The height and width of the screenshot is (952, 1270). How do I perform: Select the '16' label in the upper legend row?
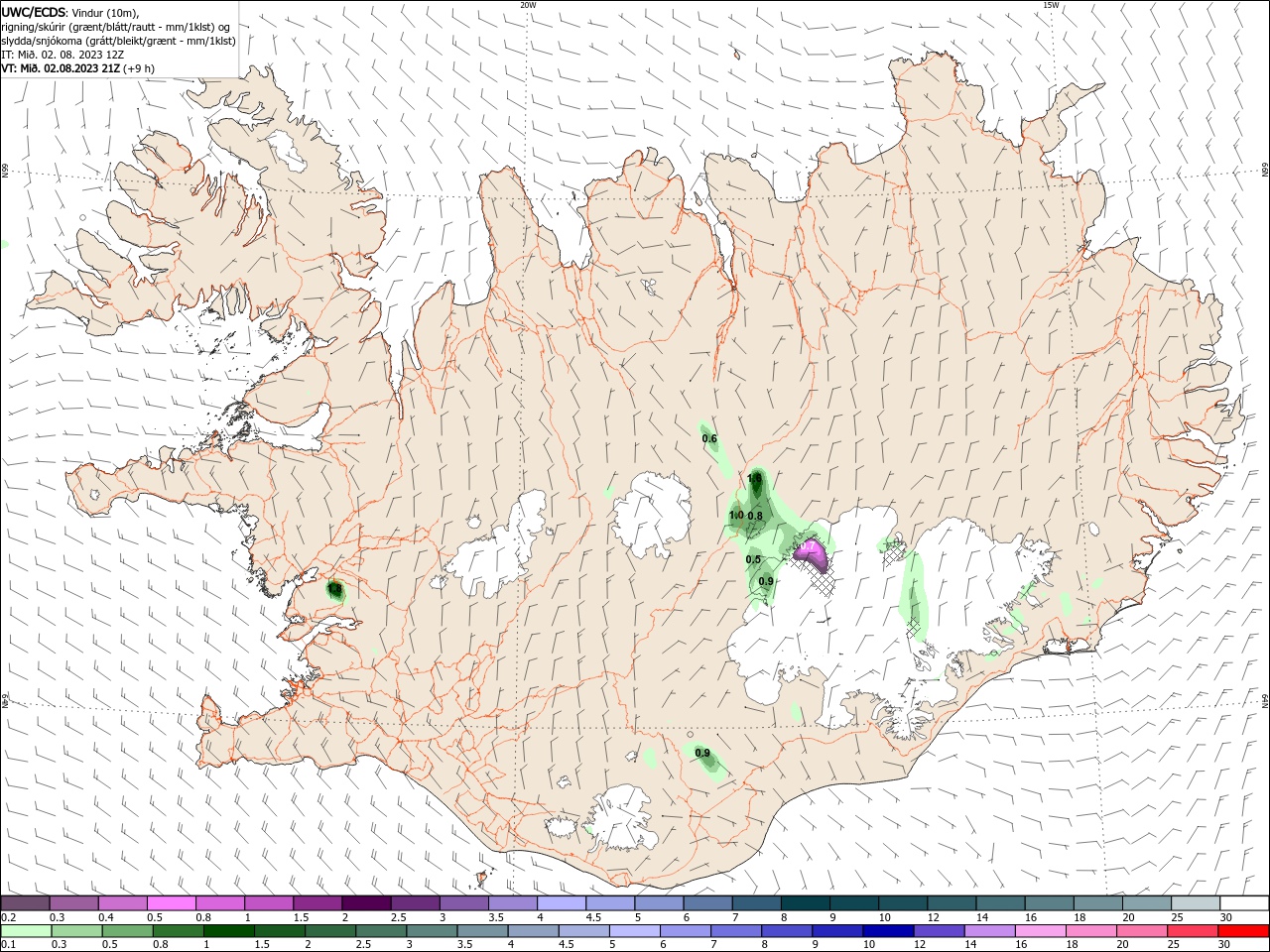pos(1031,918)
